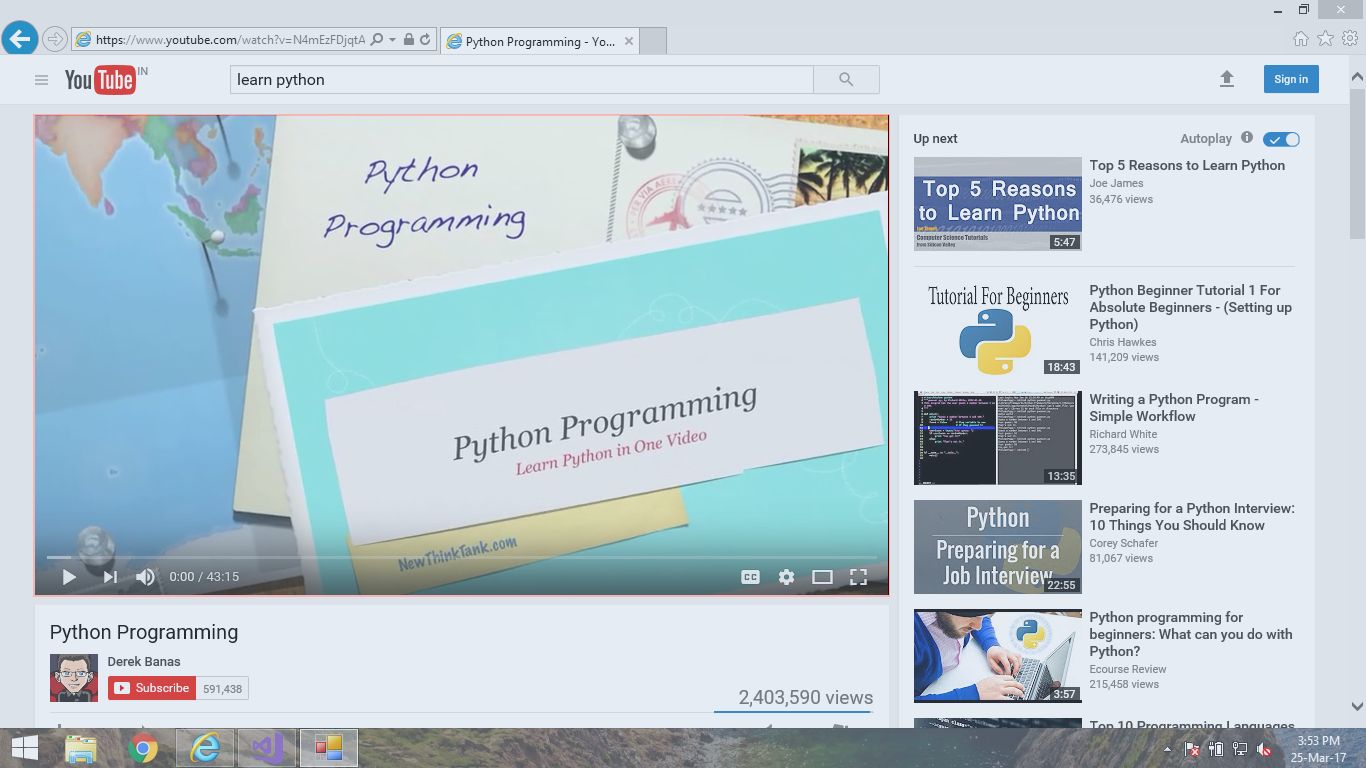Expand the address bar autocomplete dropdown arrow

392,40
